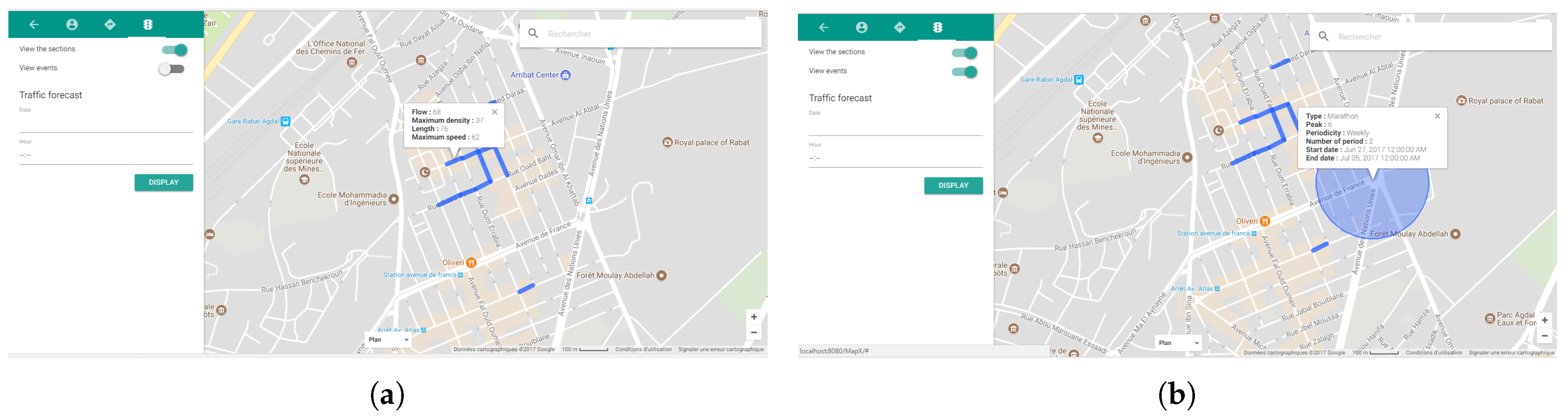Image resolution: width=1568 pixels, height=419 pixels.
Task: Open the user profile icon in panel (a)
Action: [x=72, y=24]
